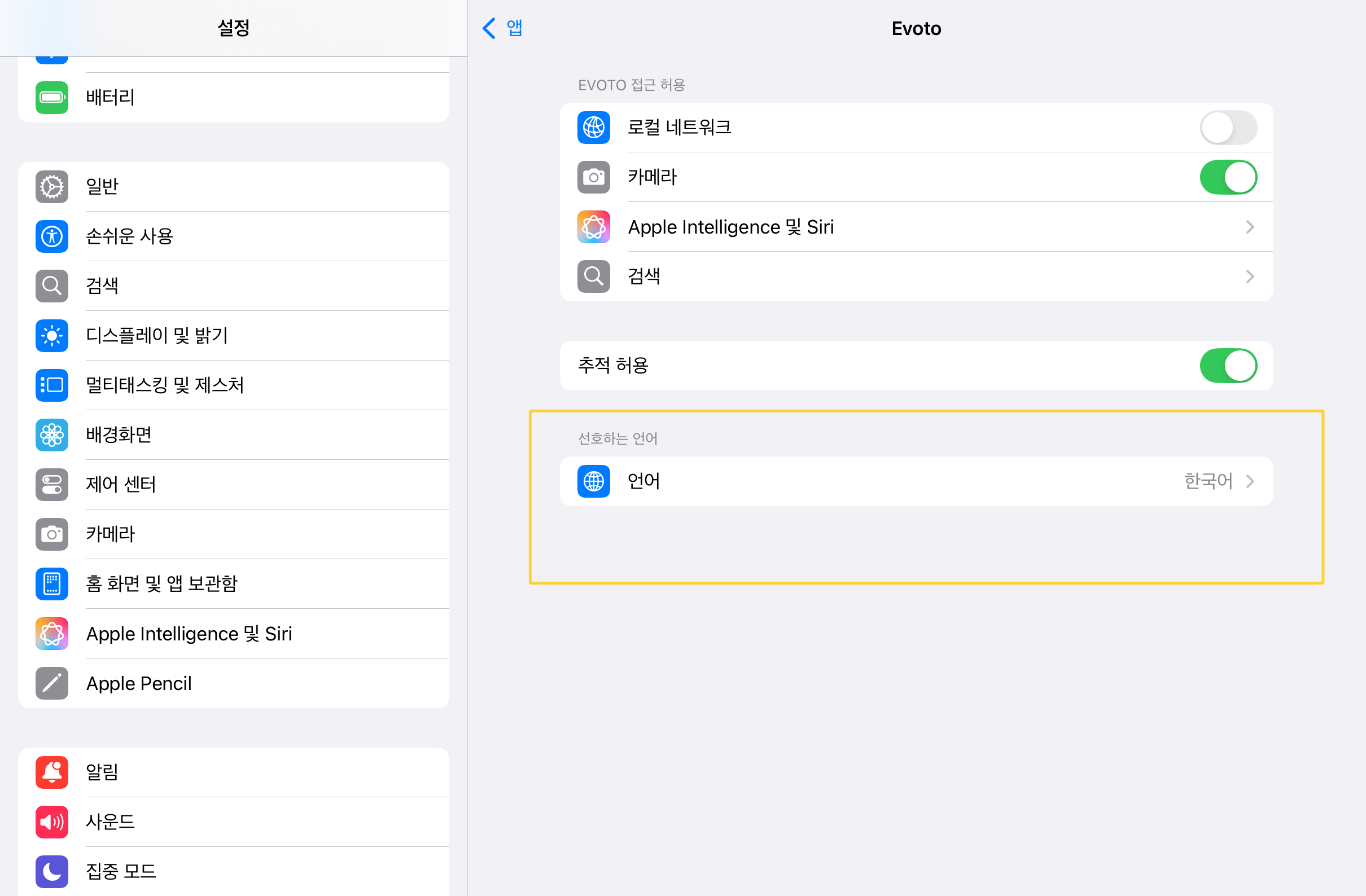Tap the 설정 sidebar title
The width and height of the screenshot is (1366, 896).
point(234,28)
